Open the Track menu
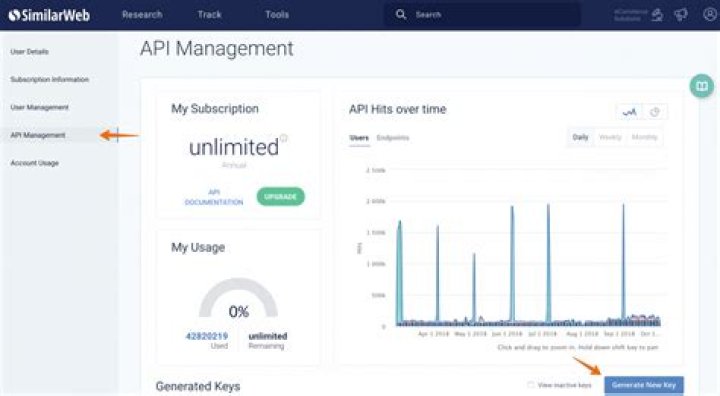The height and width of the screenshot is (396, 720). (x=209, y=14)
